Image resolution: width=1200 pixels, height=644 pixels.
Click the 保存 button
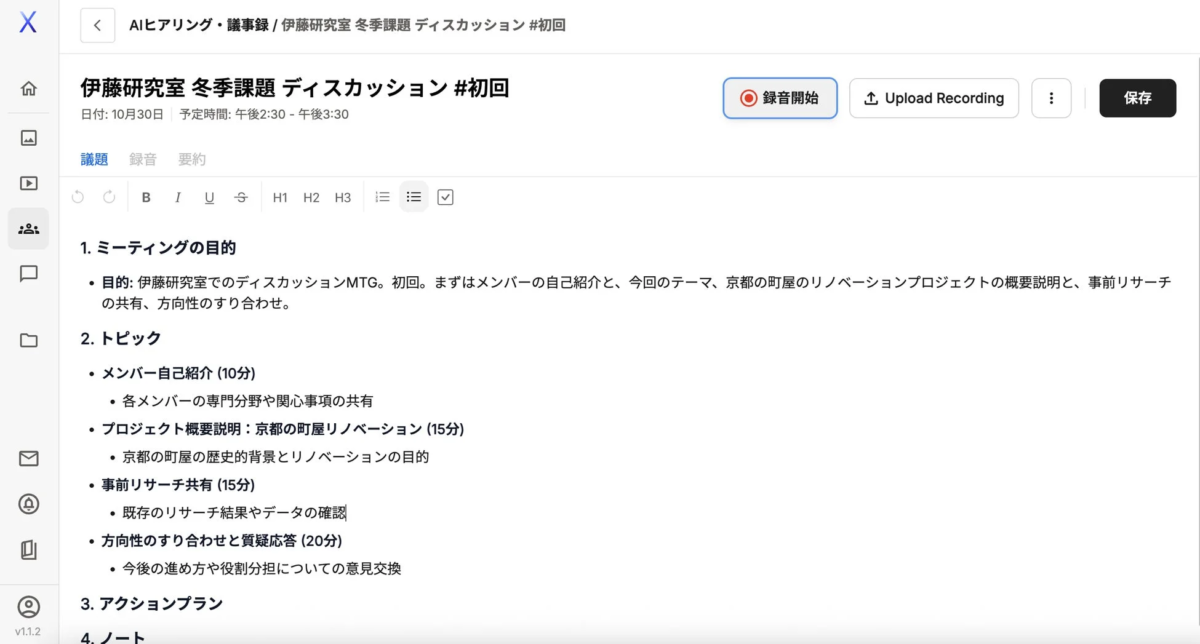(1137, 98)
